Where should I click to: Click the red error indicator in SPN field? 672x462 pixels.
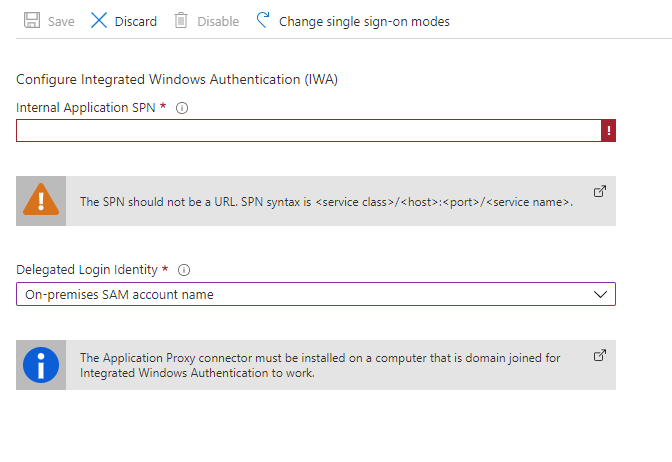click(608, 131)
